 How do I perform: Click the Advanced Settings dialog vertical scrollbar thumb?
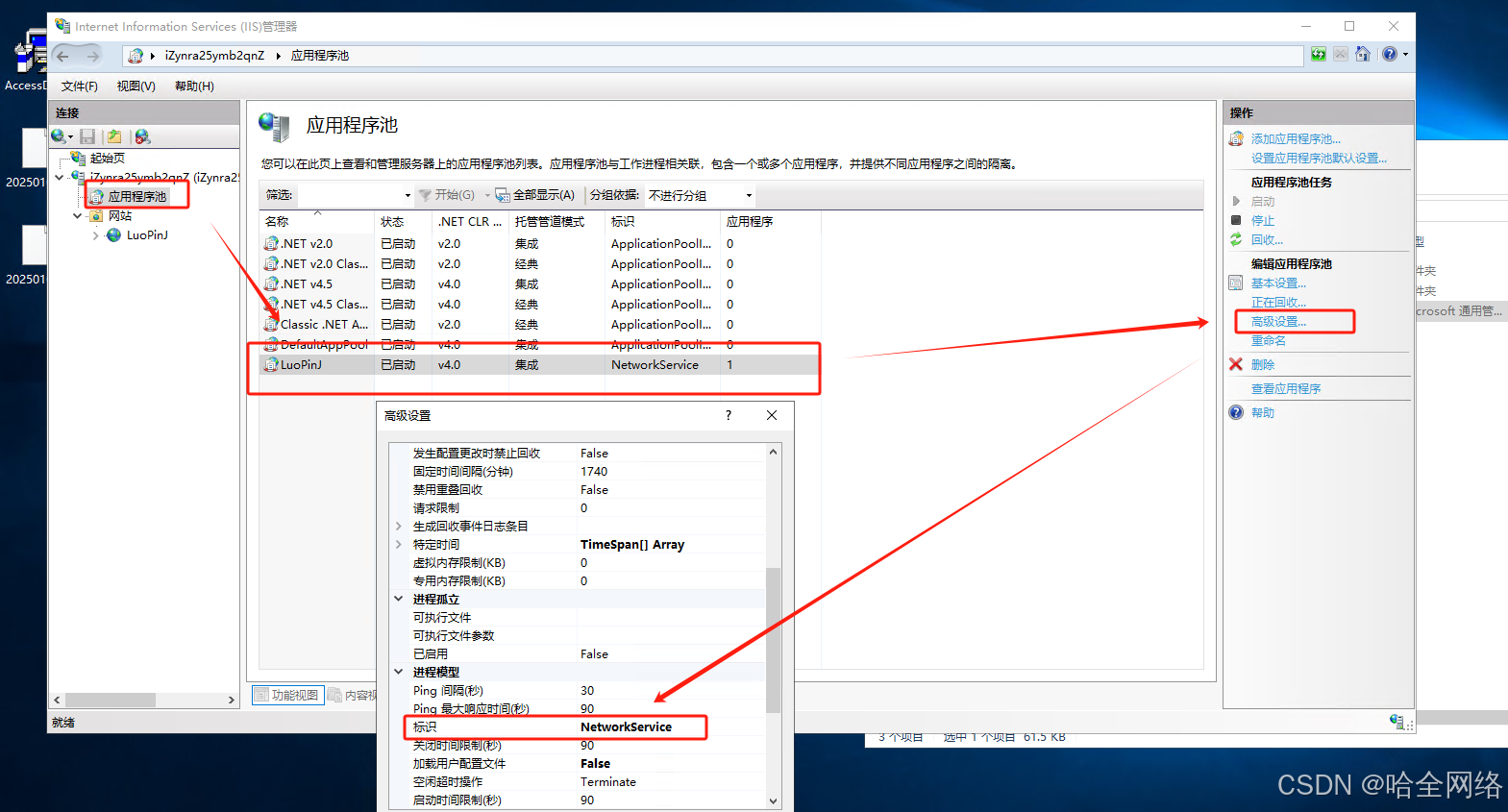(773, 640)
